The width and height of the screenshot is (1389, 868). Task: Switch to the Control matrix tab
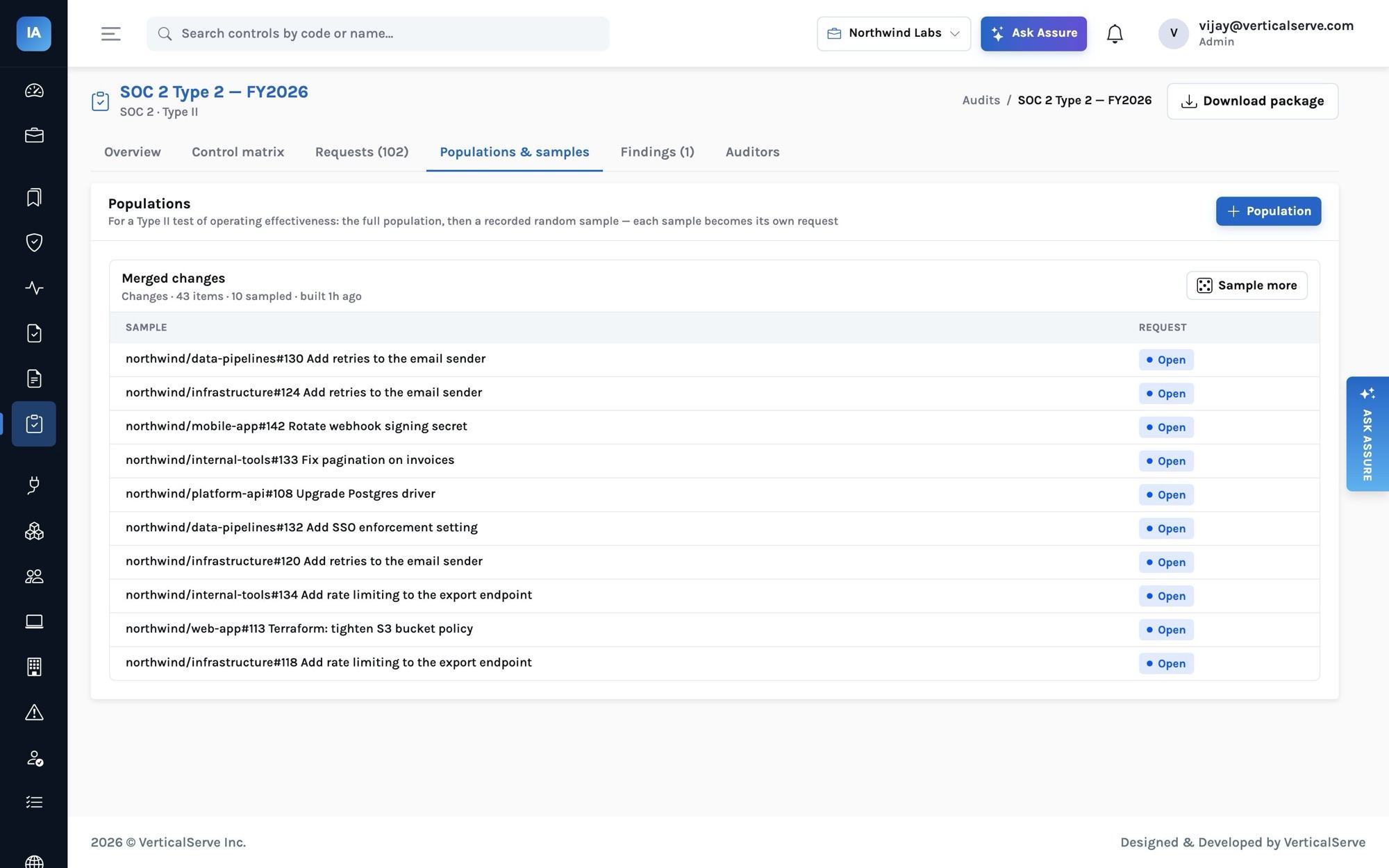click(x=238, y=152)
